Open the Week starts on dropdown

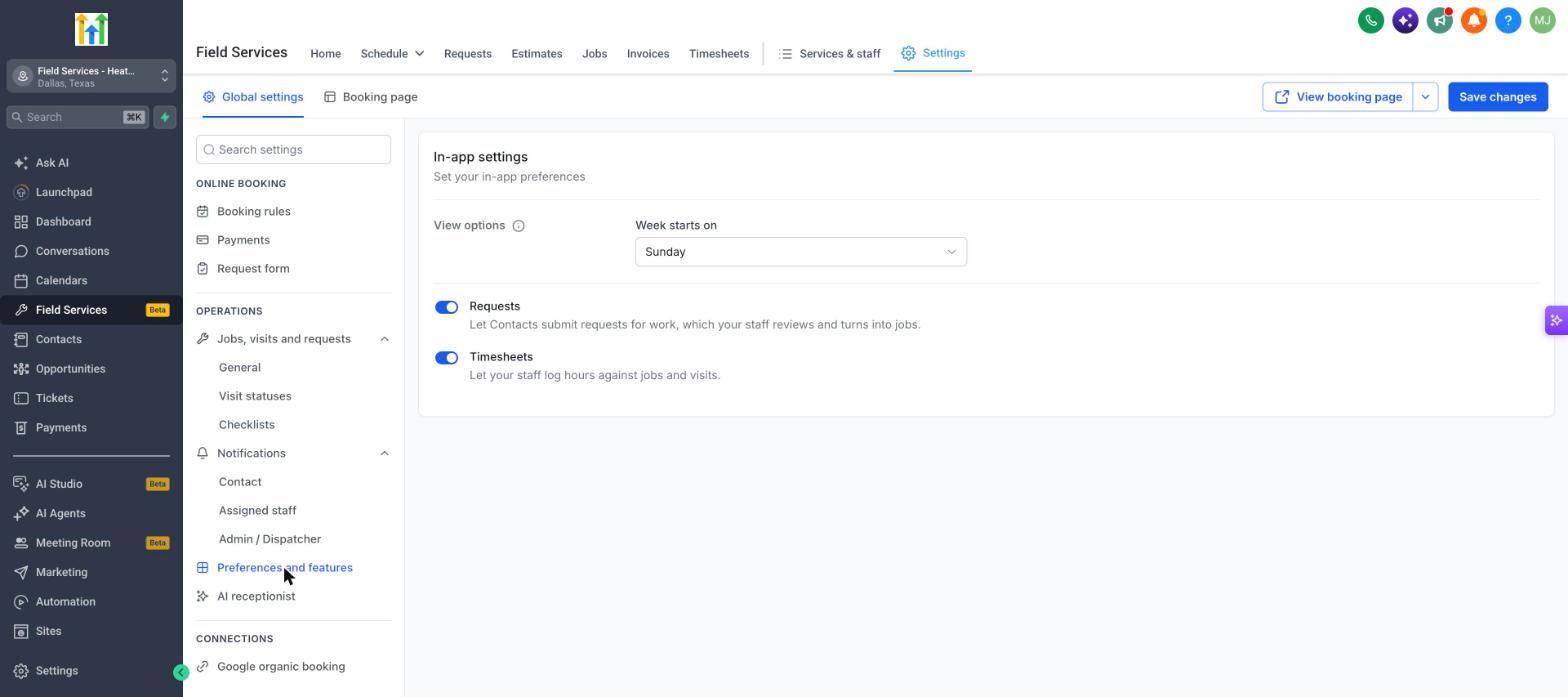[801, 252]
